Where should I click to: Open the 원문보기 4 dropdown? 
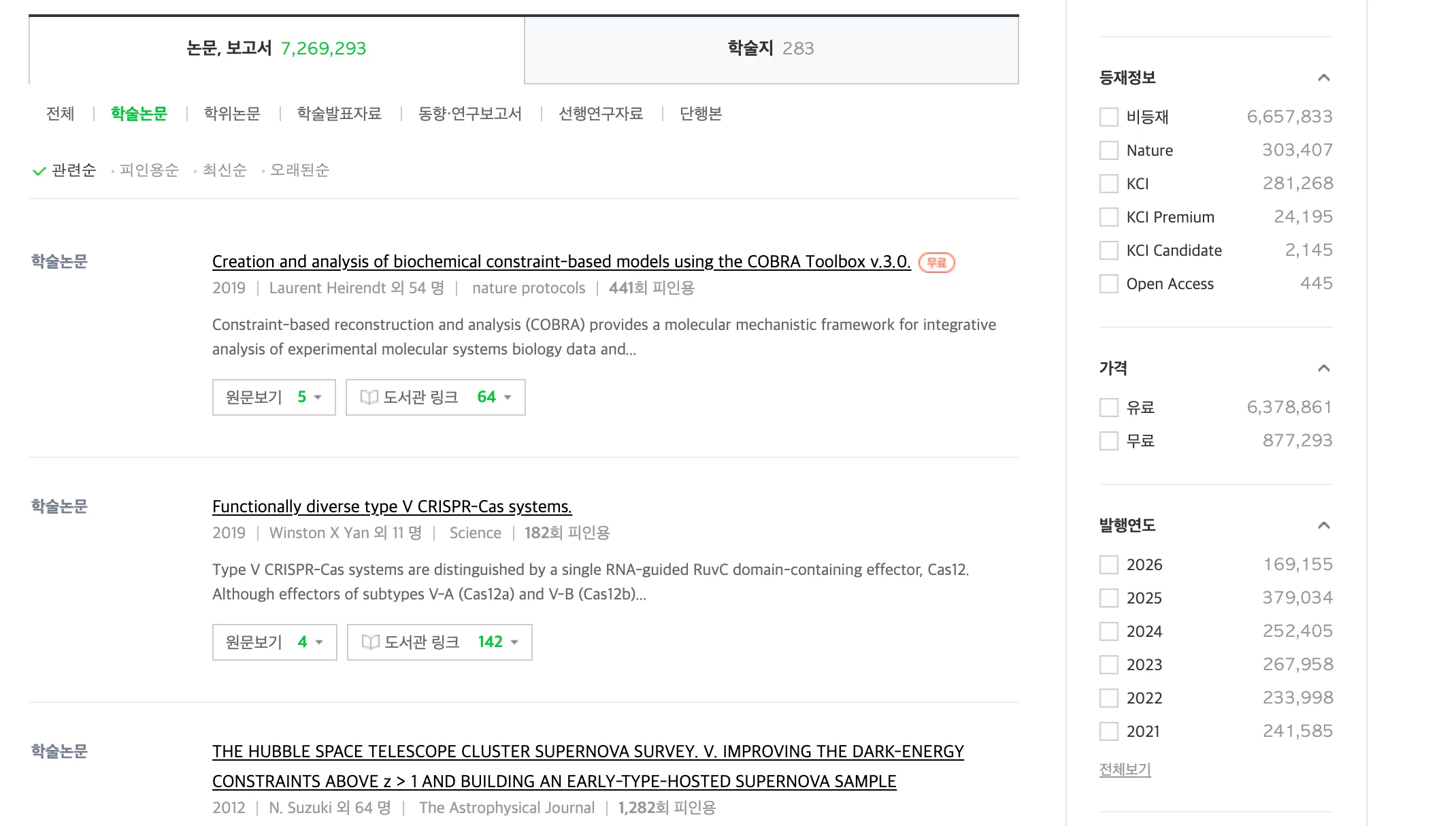275,642
